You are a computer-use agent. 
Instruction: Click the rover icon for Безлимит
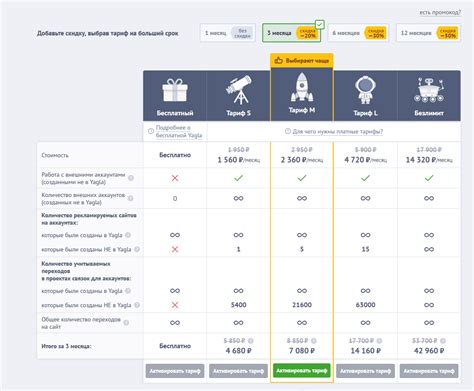pos(429,90)
